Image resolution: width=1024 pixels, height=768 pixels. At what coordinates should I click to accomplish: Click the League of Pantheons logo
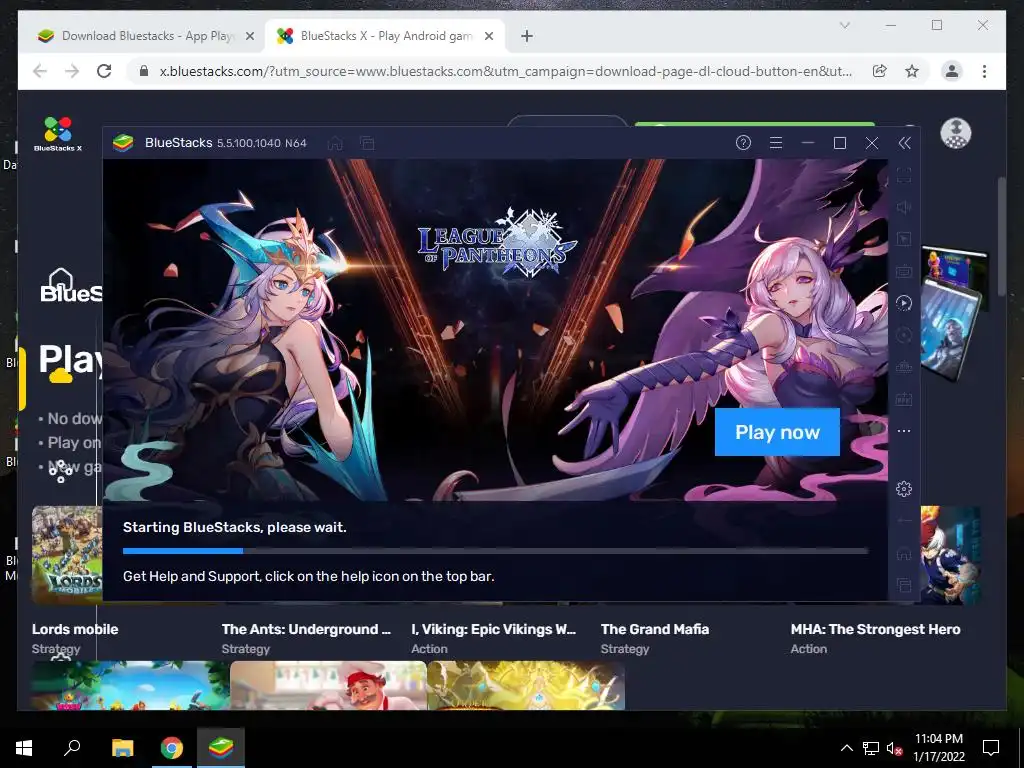click(x=498, y=243)
